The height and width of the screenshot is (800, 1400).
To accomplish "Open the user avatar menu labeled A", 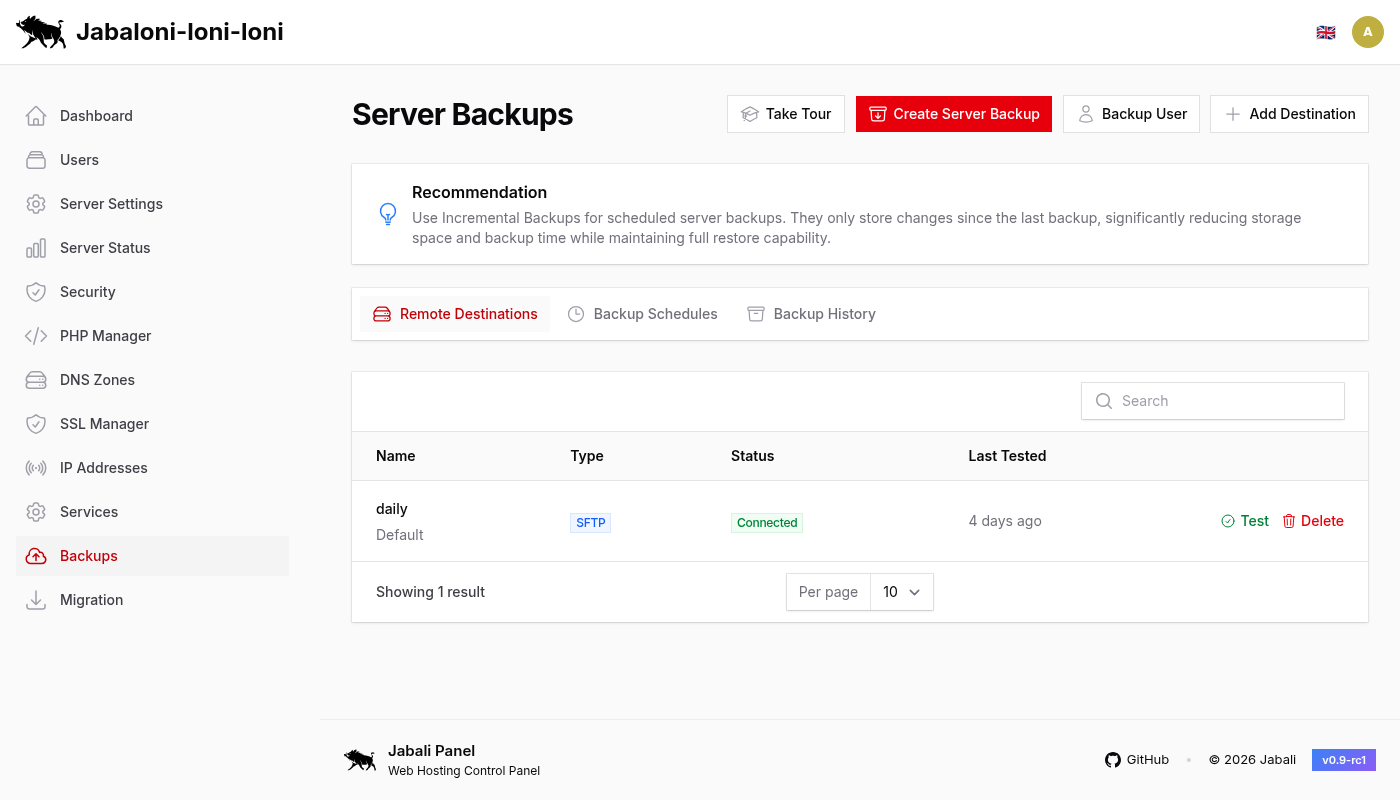I will [1368, 31].
